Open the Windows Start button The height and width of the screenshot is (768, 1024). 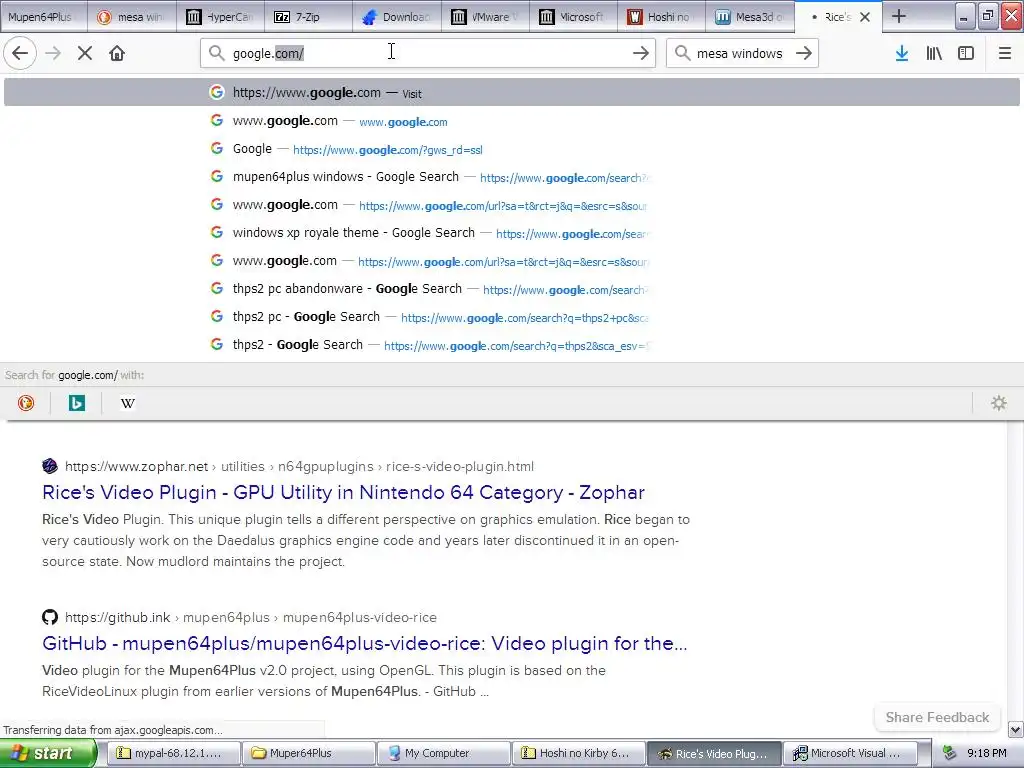pyautogui.click(x=48, y=753)
